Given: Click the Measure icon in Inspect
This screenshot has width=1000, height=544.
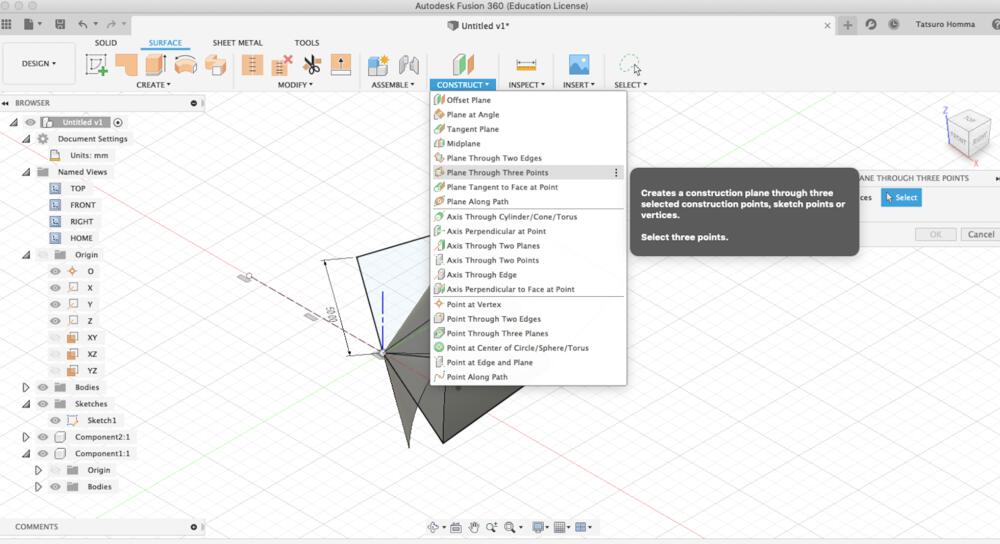Looking at the screenshot, I should pos(526,64).
